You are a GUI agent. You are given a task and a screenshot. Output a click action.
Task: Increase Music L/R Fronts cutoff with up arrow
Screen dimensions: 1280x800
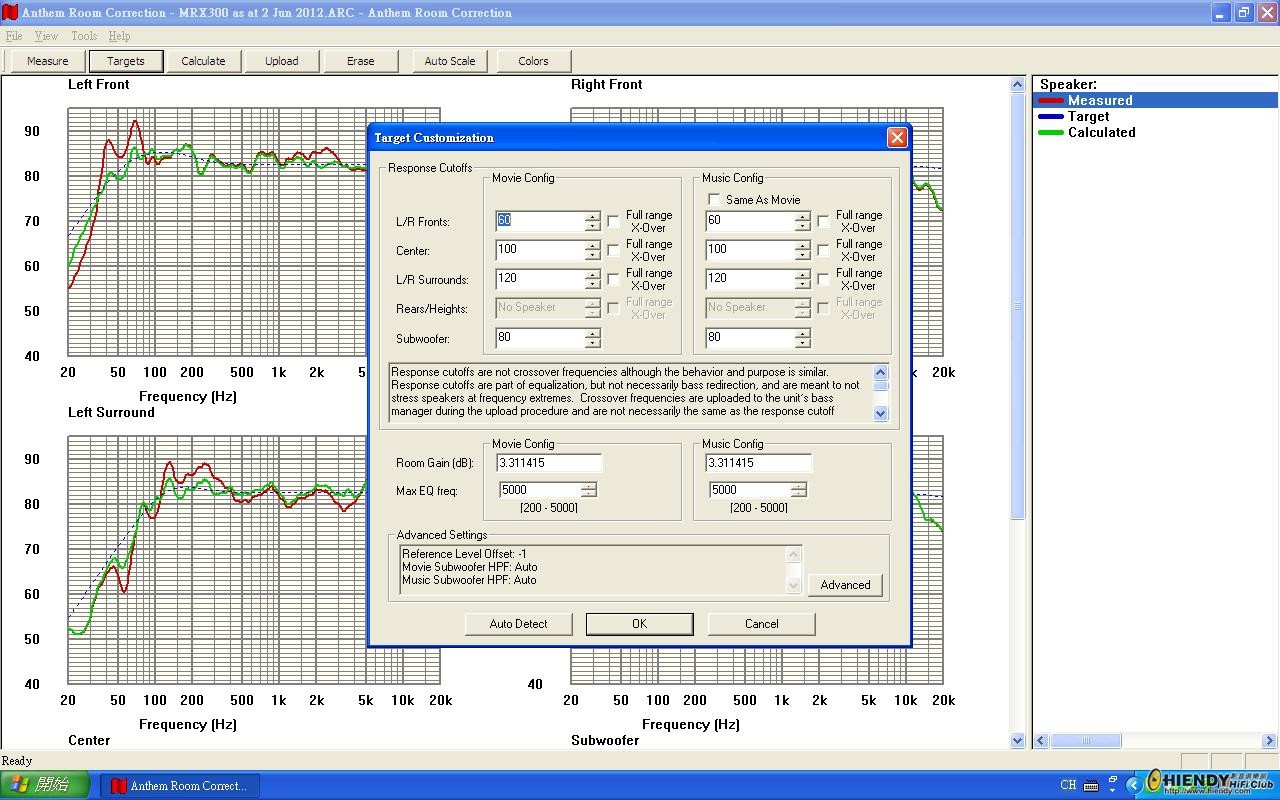[x=802, y=216]
